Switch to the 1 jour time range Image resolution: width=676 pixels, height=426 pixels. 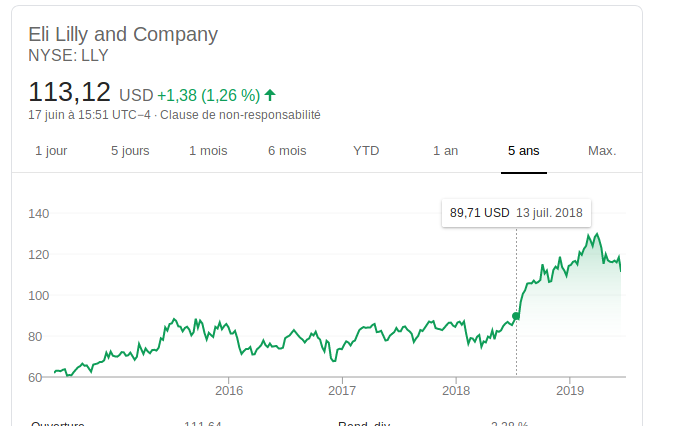[x=51, y=151]
